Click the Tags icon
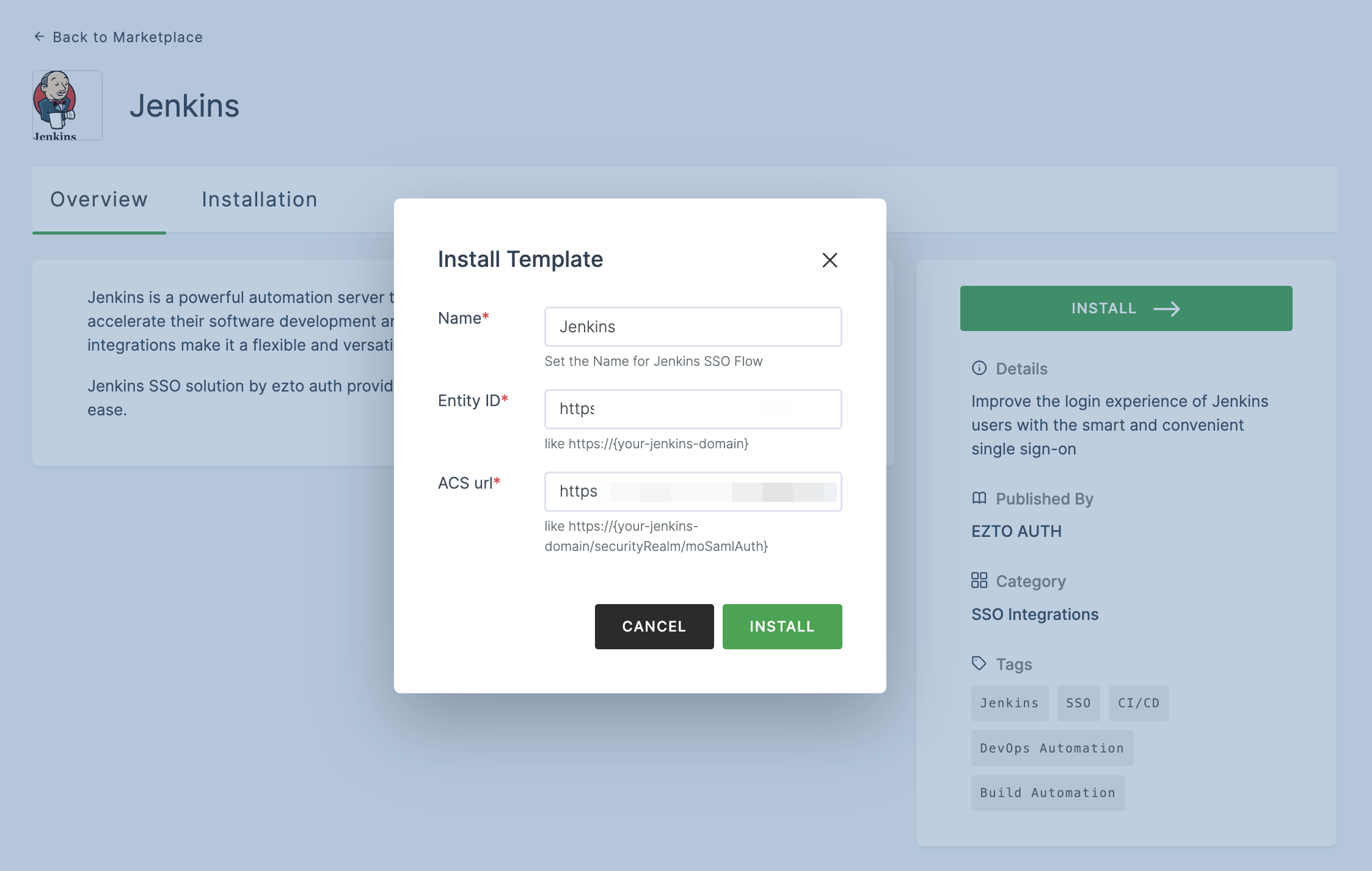 (979, 662)
